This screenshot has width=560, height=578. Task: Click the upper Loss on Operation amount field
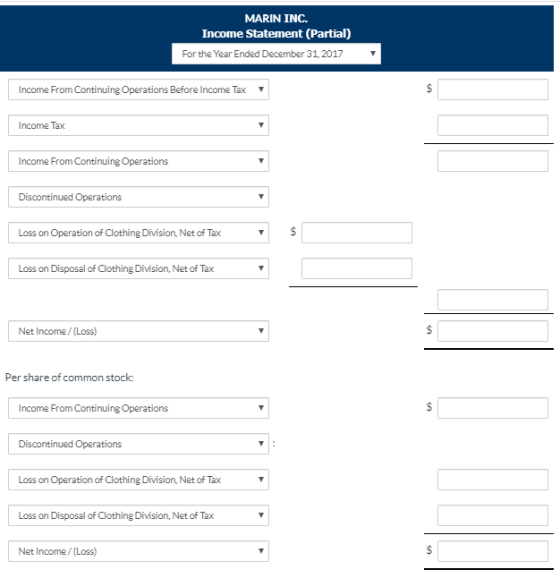pyautogui.click(x=356, y=233)
